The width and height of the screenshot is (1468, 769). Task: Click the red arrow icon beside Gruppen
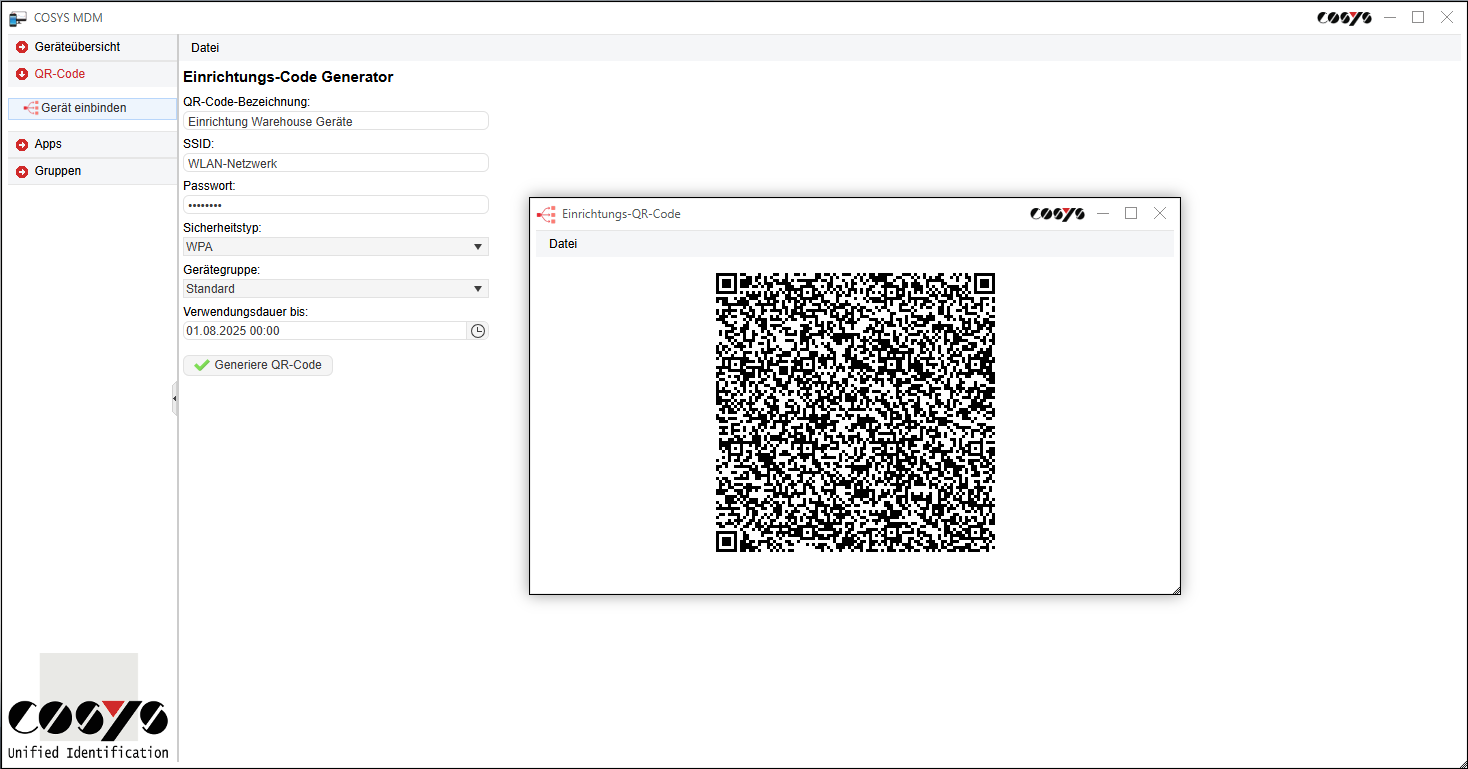(22, 172)
